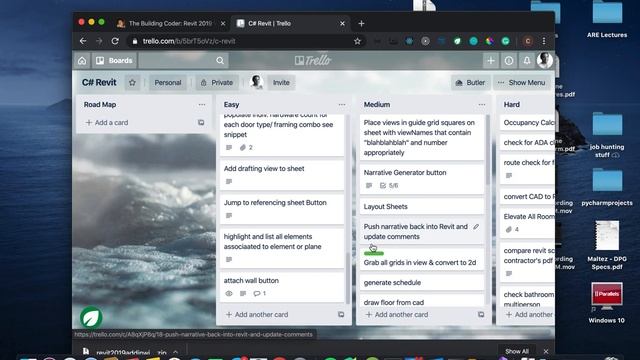Star the C# Revit board
The width and height of the screenshot is (640, 360).
point(132,82)
